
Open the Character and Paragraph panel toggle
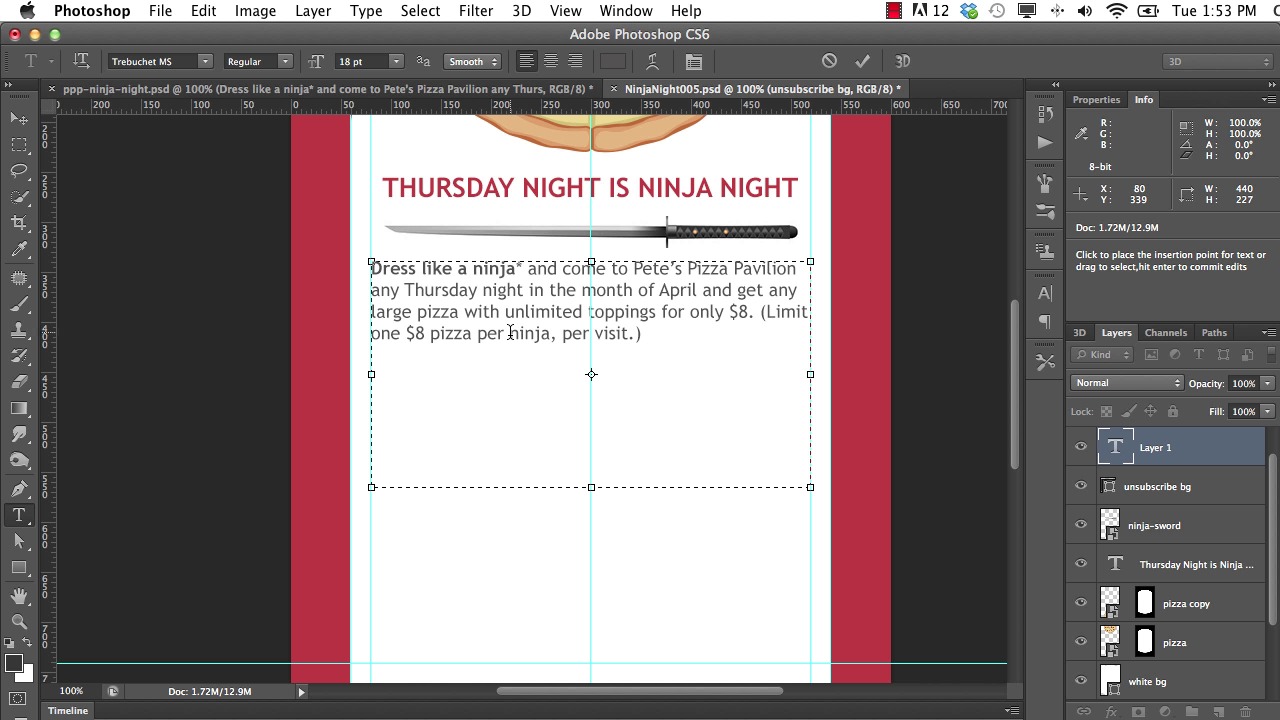click(693, 61)
